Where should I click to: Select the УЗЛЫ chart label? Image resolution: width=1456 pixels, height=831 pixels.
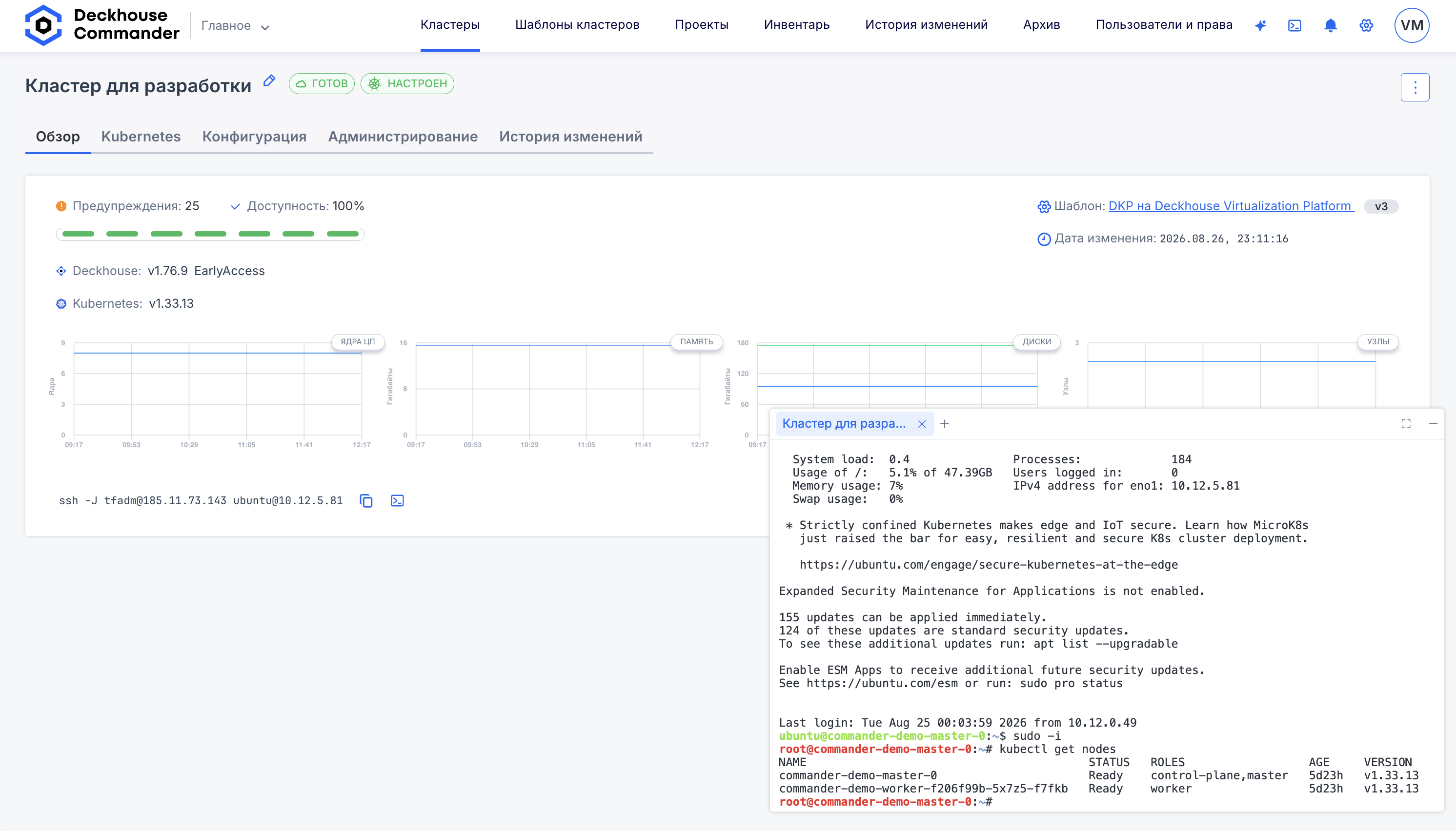click(x=1378, y=341)
